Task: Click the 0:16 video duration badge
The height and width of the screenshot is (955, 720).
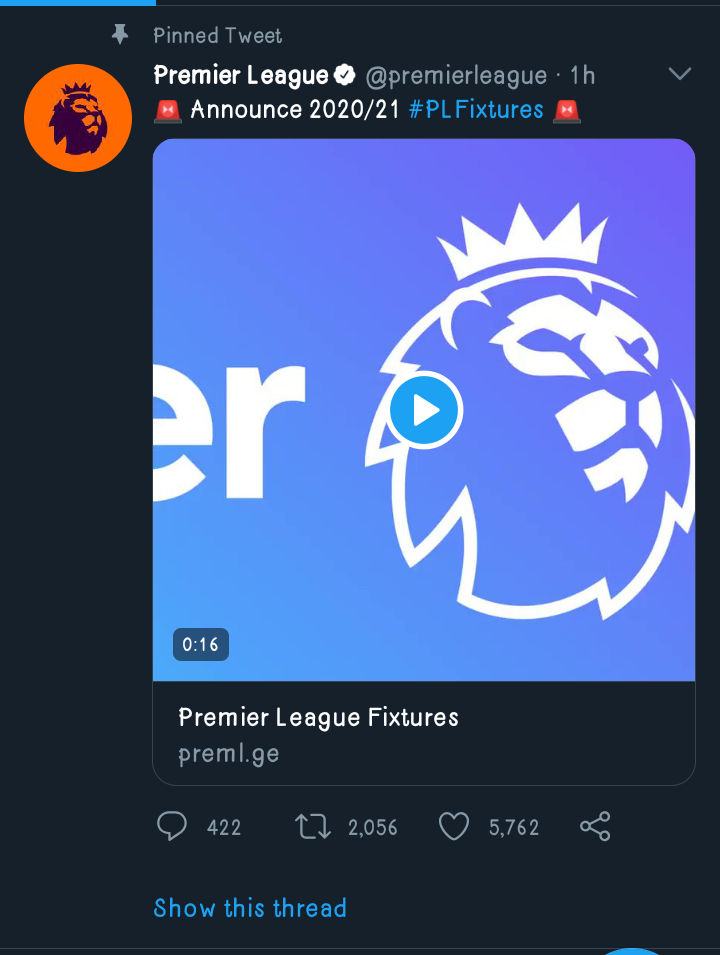Action: tap(201, 644)
